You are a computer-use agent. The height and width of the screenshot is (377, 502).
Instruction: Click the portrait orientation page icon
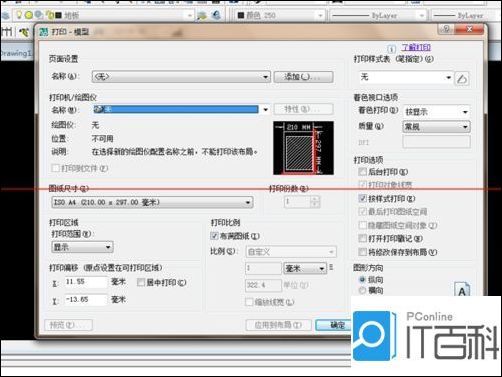point(462,289)
